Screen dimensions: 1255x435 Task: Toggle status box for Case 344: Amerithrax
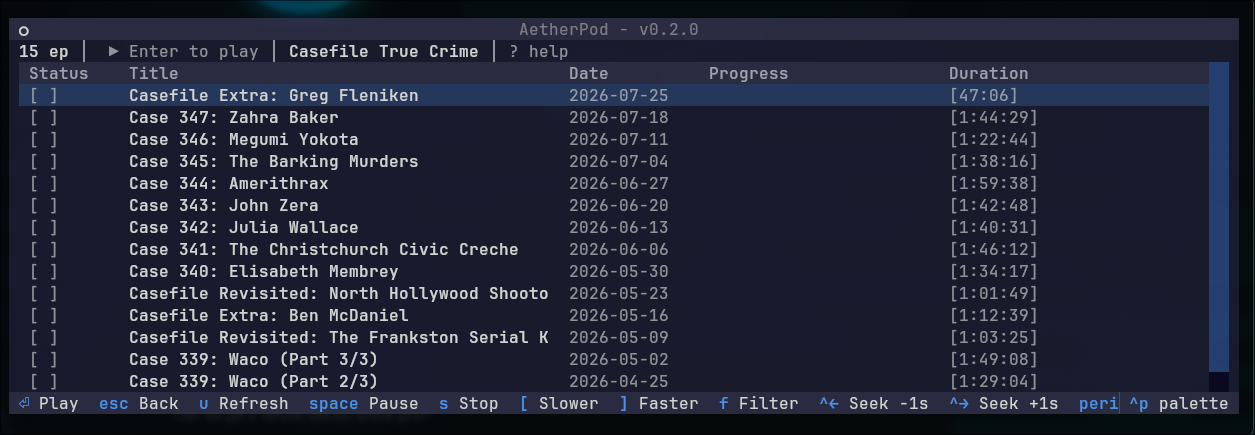click(x=44, y=183)
